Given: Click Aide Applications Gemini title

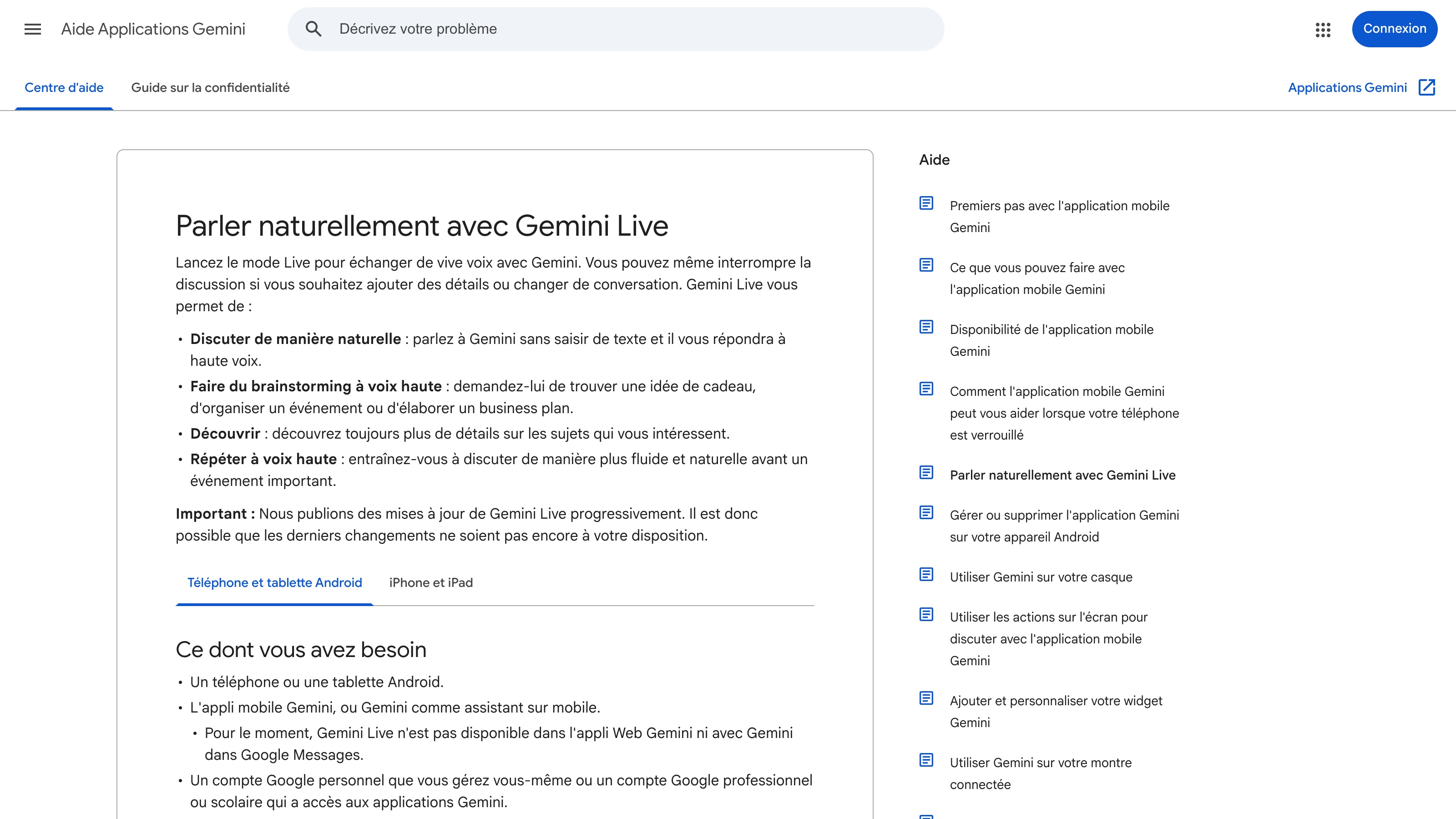Looking at the screenshot, I should pyautogui.click(x=153, y=29).
